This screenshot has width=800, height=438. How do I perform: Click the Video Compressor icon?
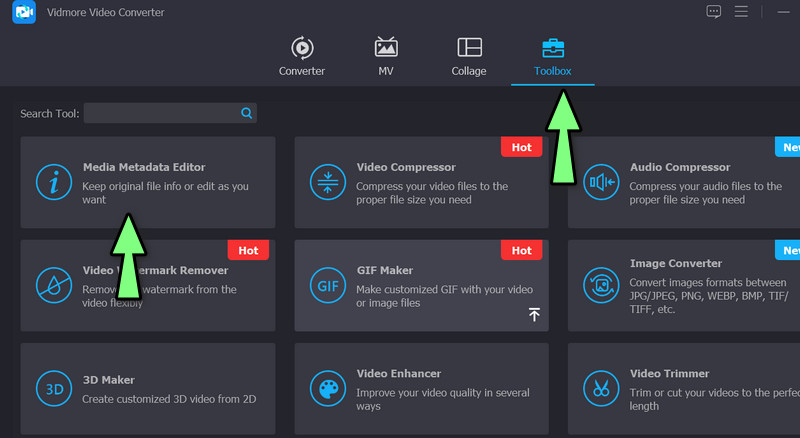pos(326,182)
